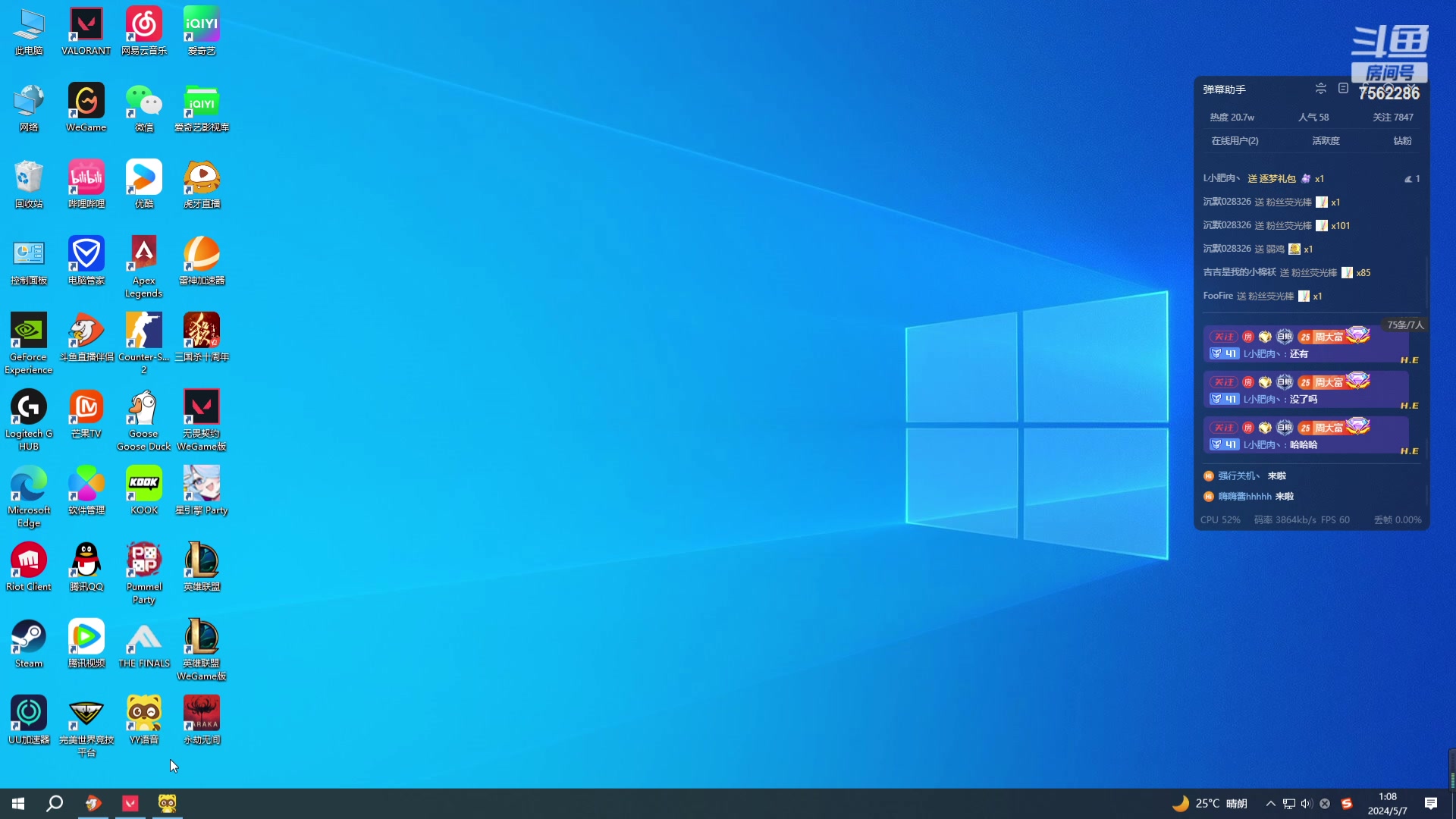Open 英雄联盟 desktop icon
The image size is (1456, 819).
(202, 567)
